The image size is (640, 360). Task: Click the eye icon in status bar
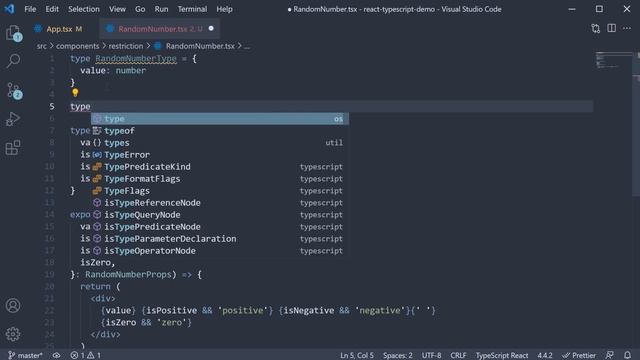[56, 355]
